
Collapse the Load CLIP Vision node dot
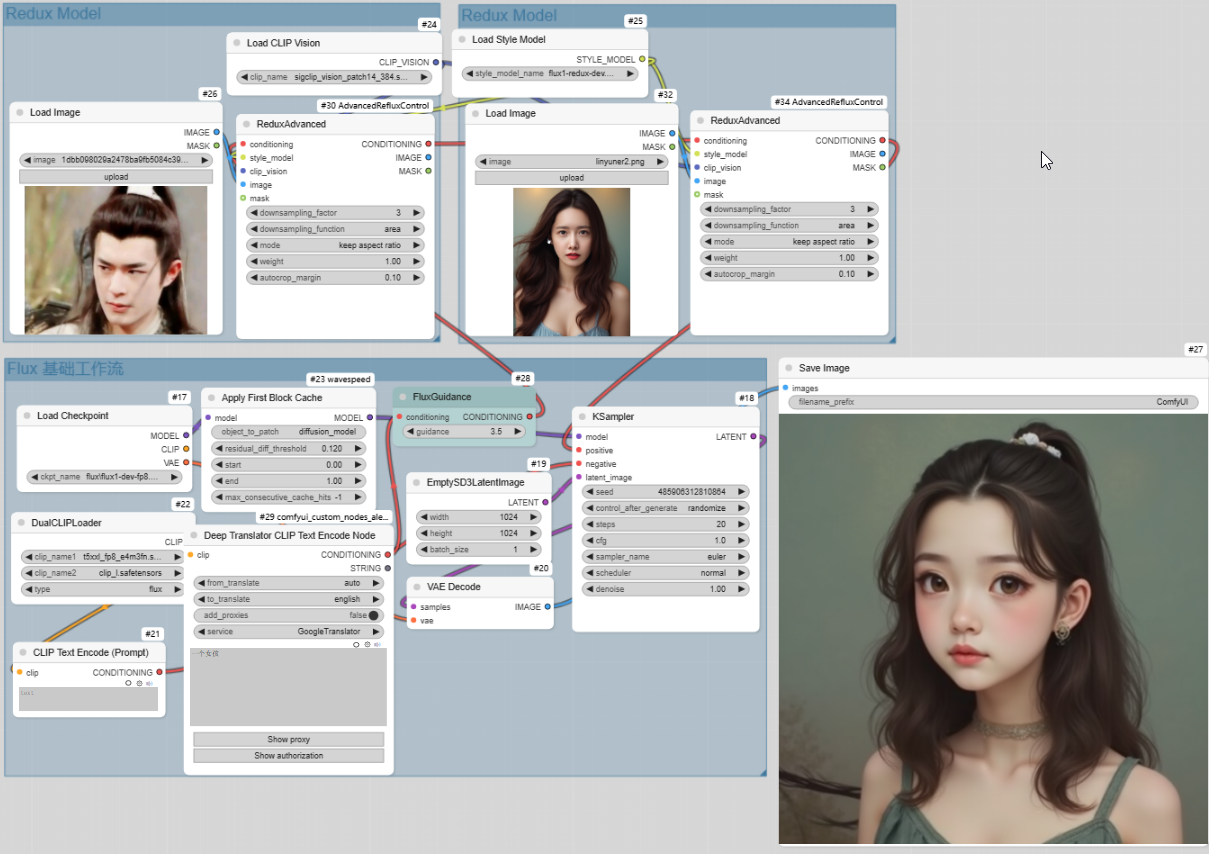tap(237, 43)
